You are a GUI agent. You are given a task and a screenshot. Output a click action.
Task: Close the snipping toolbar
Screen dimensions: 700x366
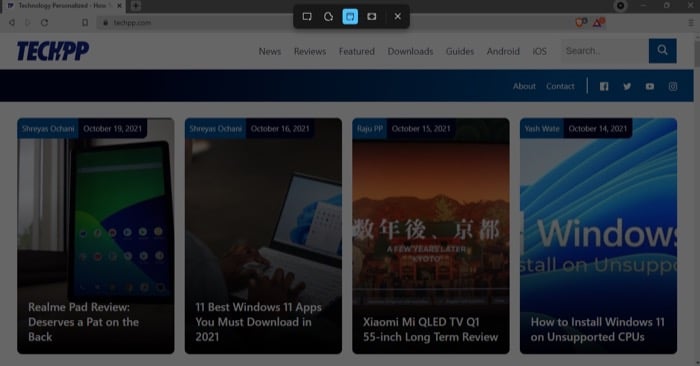(x=397, y=17)
